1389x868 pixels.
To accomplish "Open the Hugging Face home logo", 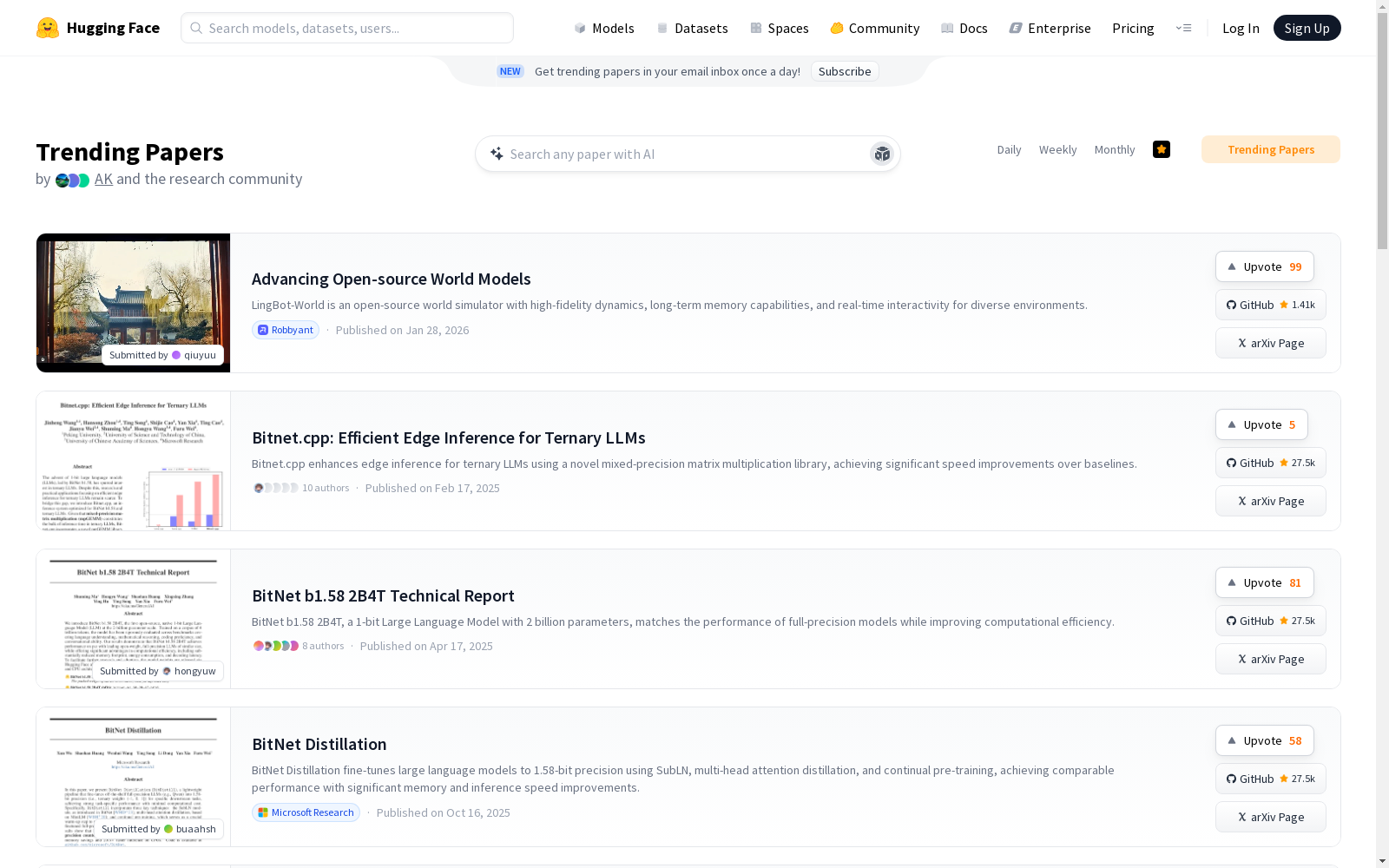I will point(98,28).
